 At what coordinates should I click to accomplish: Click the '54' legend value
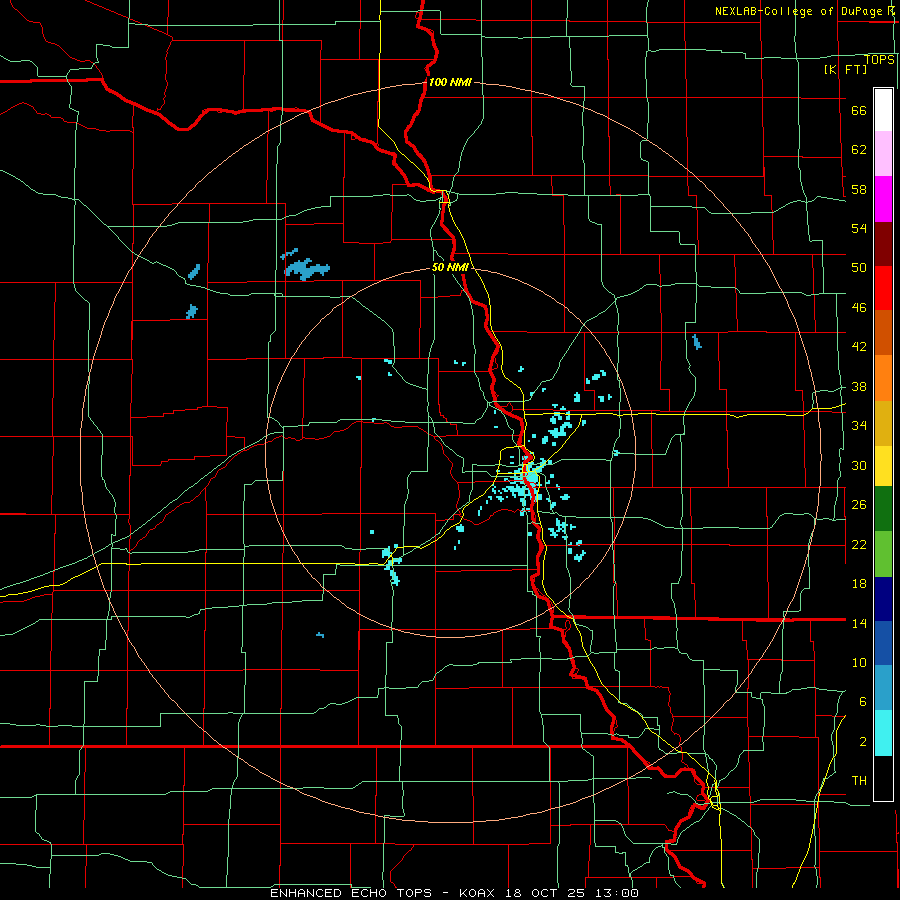point(859,228)
